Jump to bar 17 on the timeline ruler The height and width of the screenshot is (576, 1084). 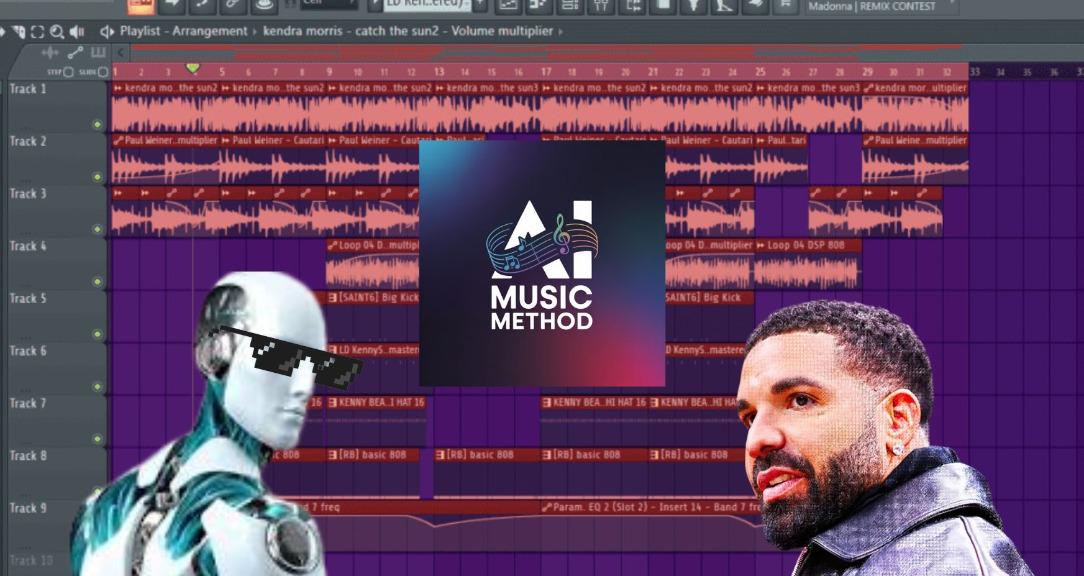pos(545,72)
